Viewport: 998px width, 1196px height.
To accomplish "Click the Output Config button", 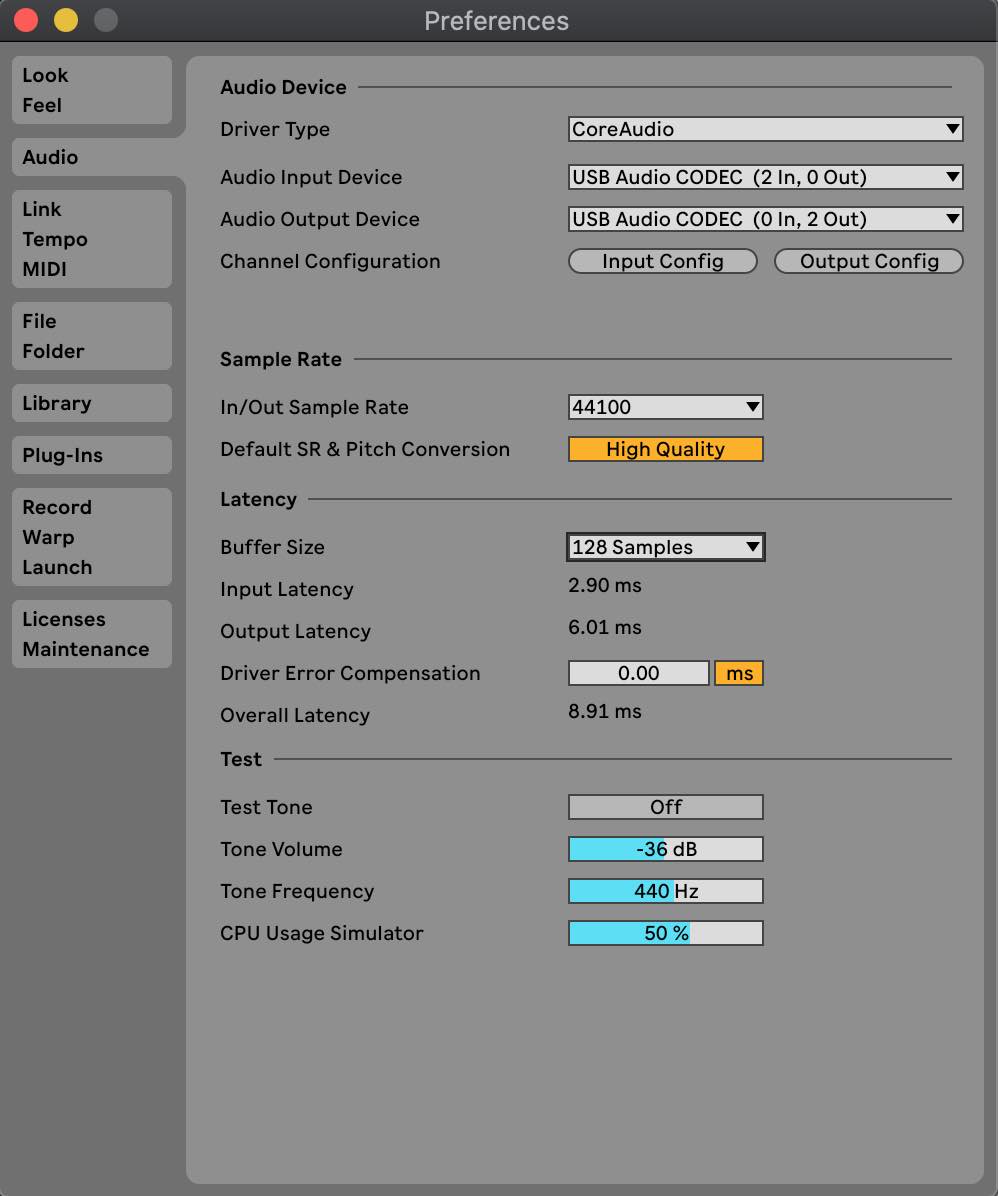I will [869, 261].
